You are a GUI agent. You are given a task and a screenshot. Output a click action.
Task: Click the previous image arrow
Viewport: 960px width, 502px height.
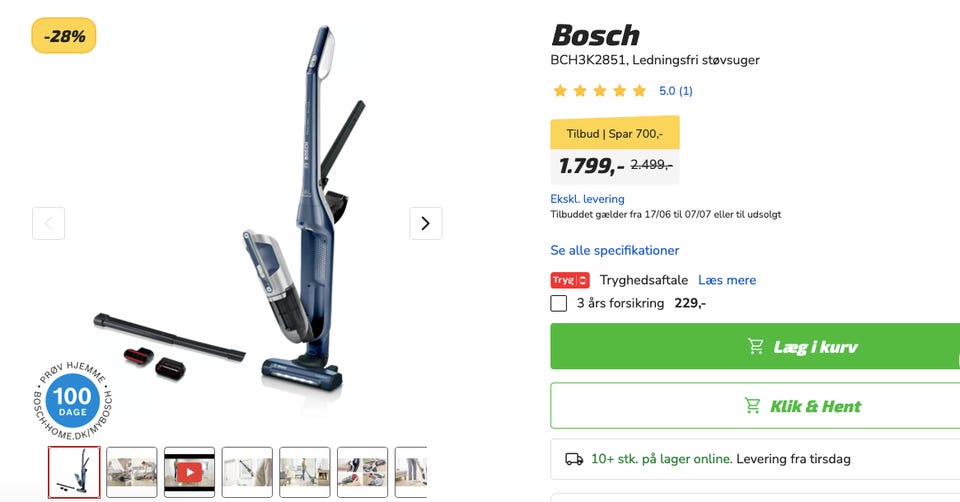(x=48, y=223)
